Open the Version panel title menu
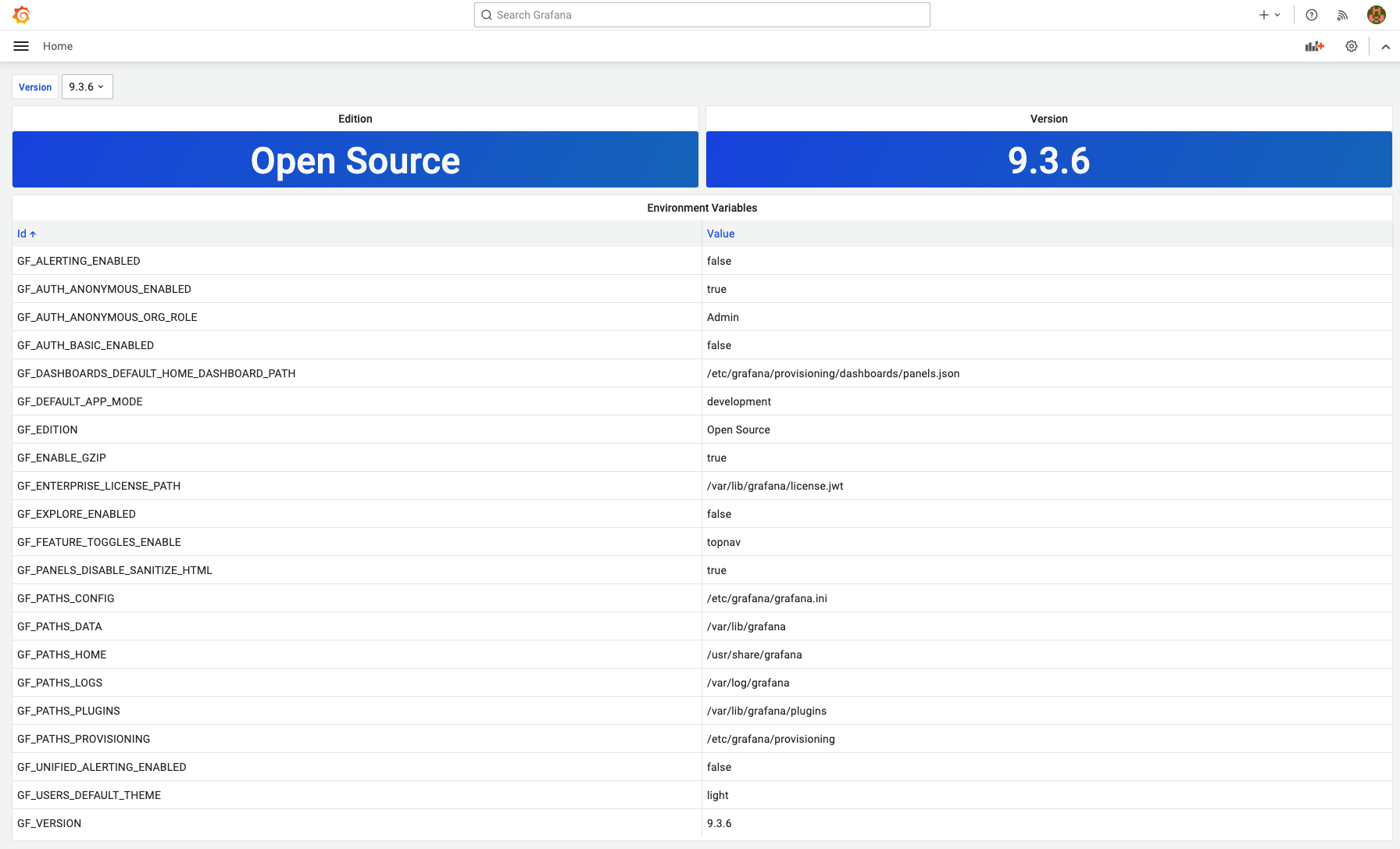 1049,119
